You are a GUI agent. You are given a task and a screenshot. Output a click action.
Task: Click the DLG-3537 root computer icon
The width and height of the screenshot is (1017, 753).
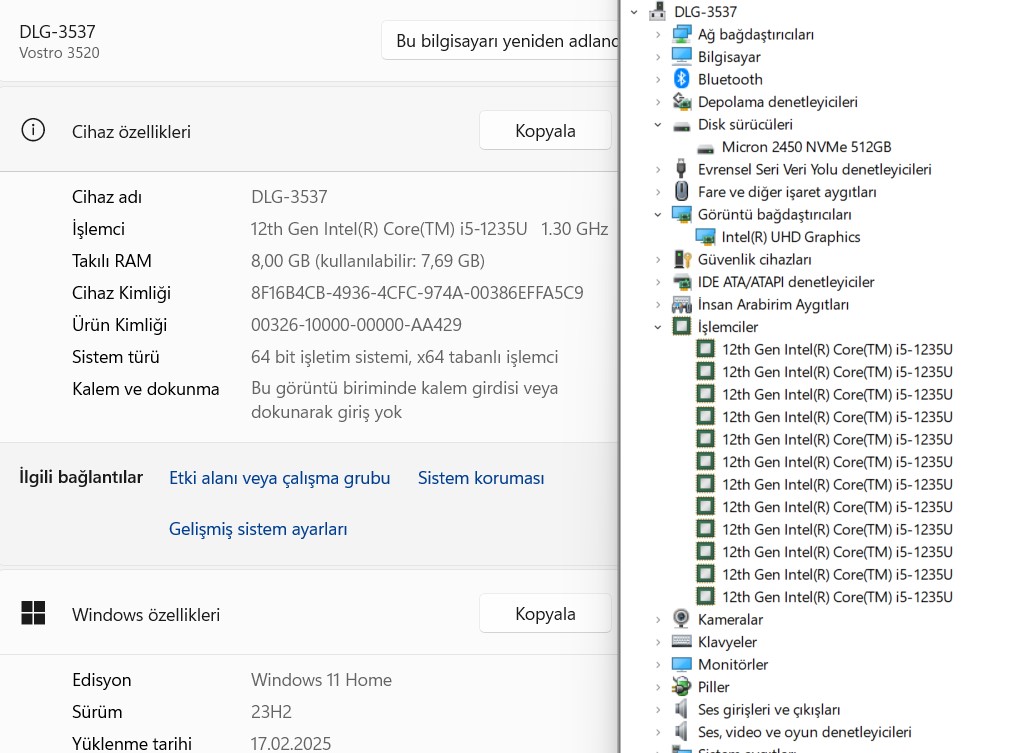point(658,11)
